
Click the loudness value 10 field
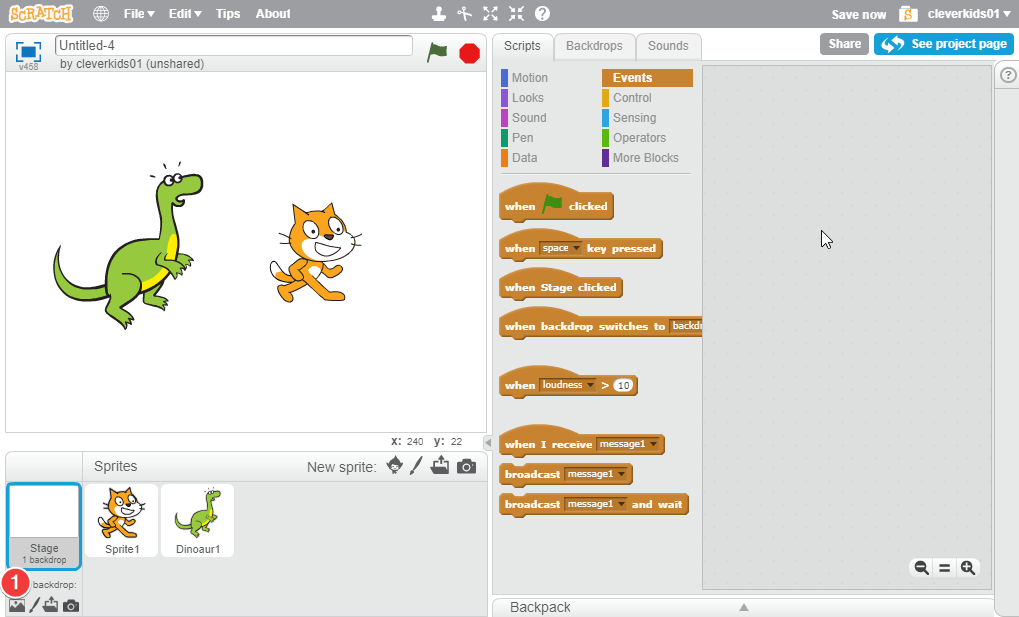pyautogui.click(x=623, y=386)
